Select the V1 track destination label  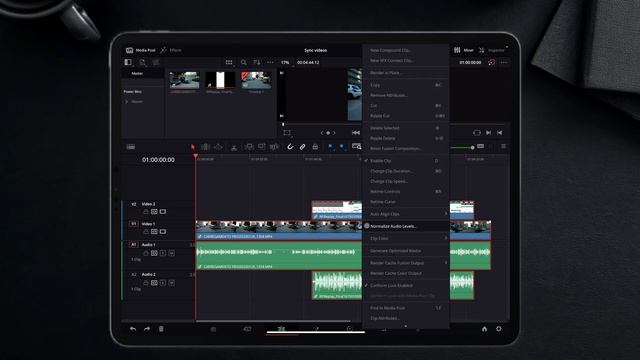pos(133,224)
